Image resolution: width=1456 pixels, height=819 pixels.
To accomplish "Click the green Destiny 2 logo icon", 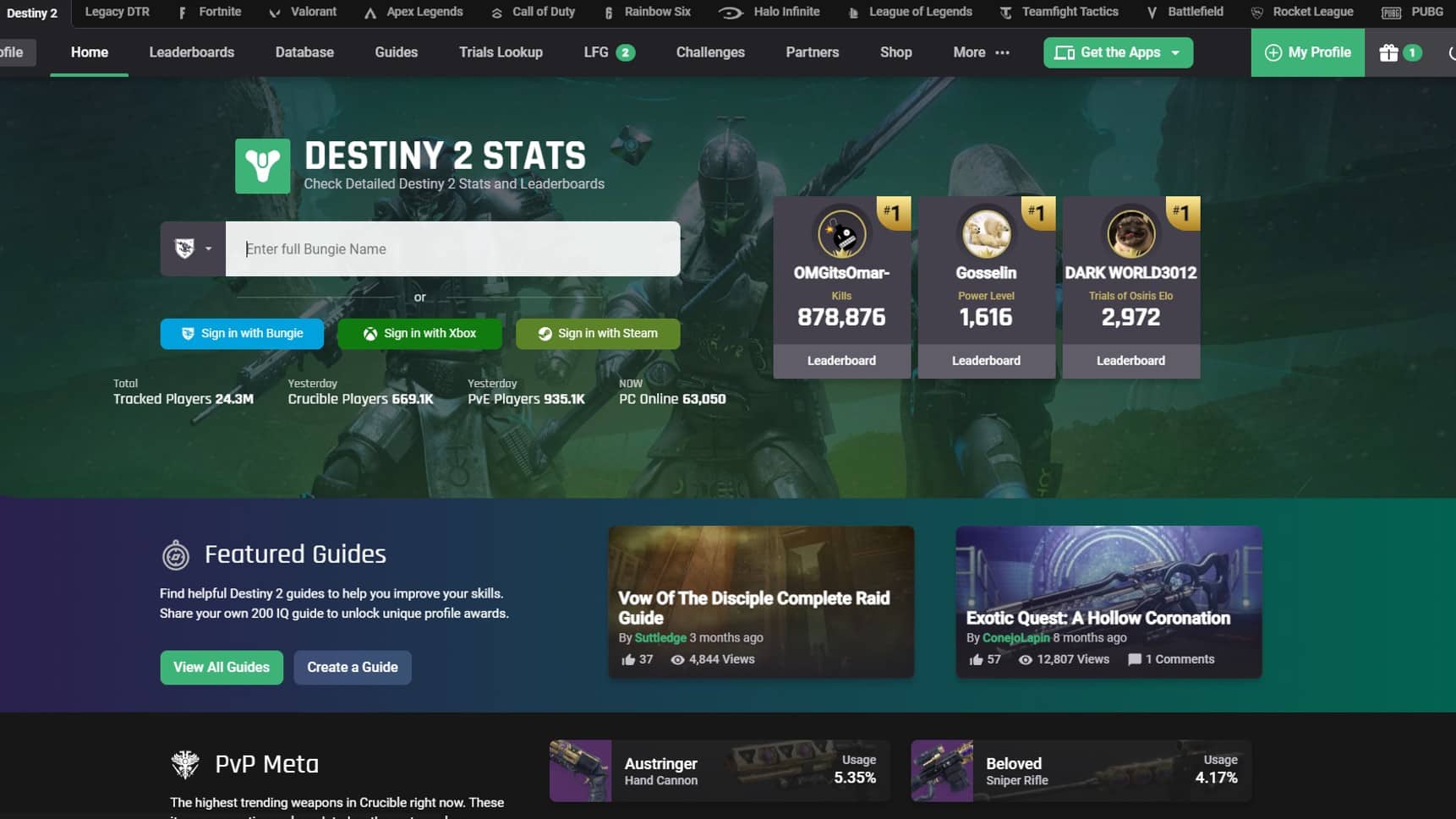I will [262, 167].
